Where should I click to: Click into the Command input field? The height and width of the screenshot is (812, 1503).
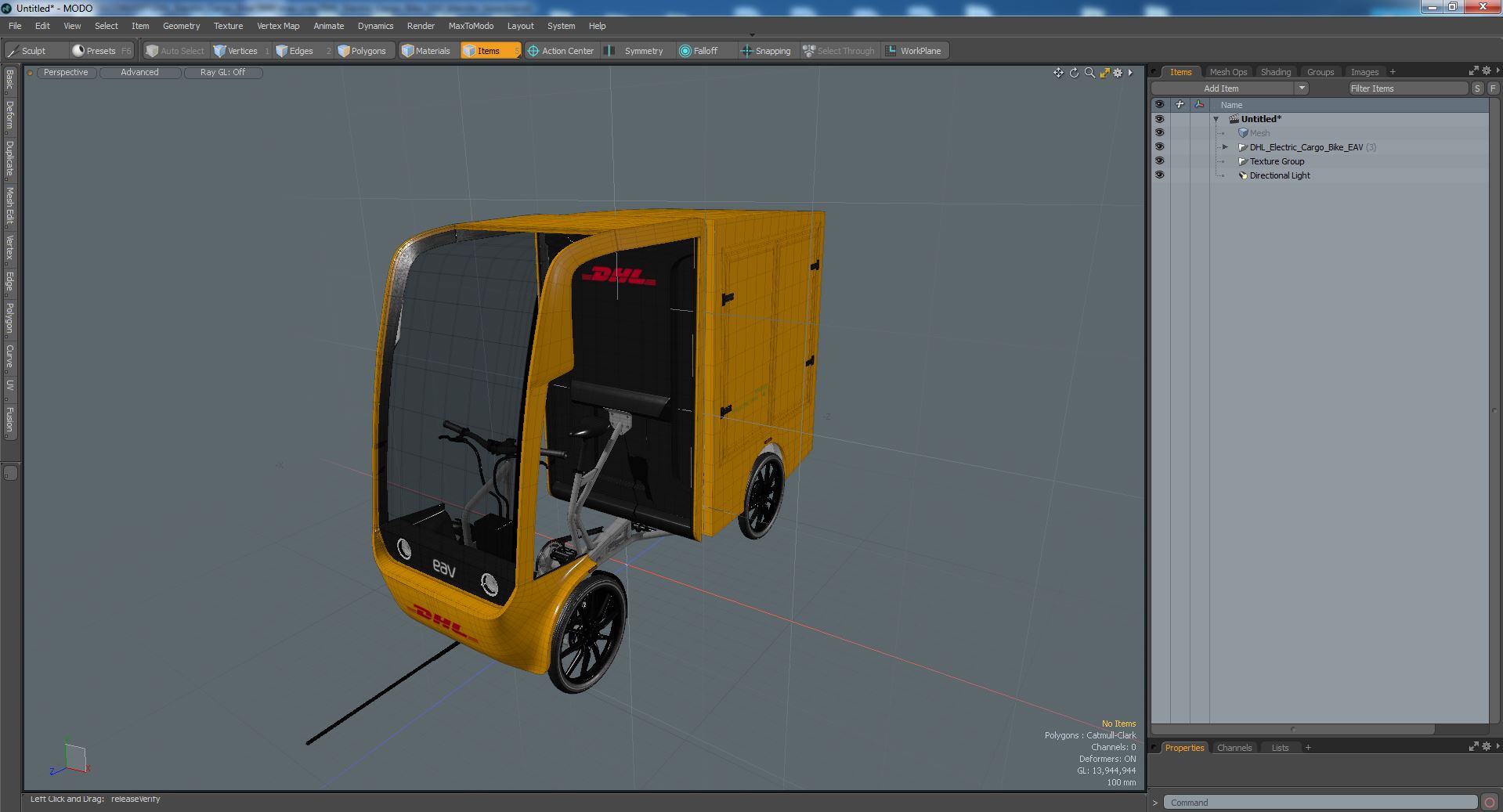[1321, 803]
